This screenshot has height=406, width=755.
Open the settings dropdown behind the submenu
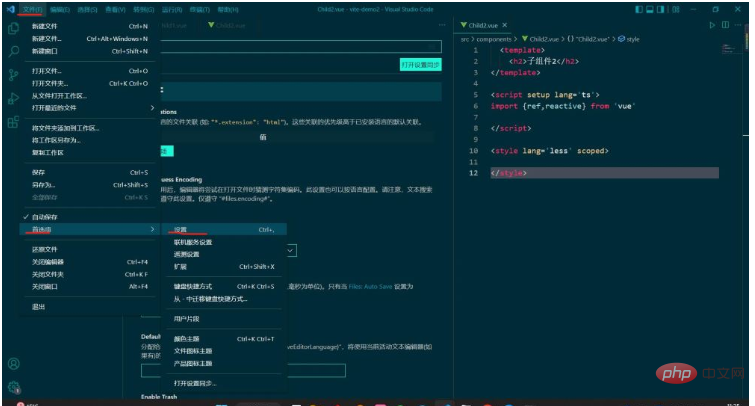(x=291, y=250)
